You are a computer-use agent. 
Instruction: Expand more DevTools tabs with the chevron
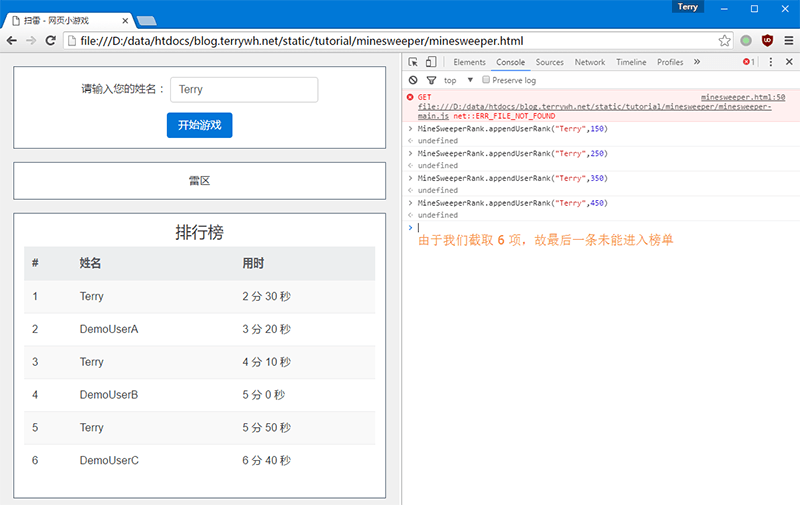697,62
